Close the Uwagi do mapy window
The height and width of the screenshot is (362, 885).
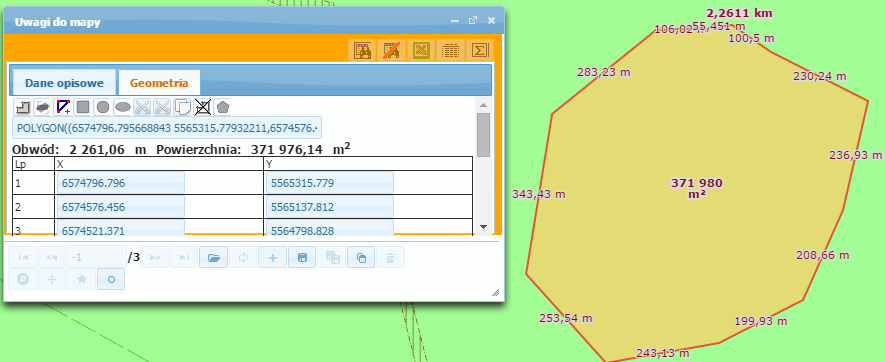(x=491, y=21)
